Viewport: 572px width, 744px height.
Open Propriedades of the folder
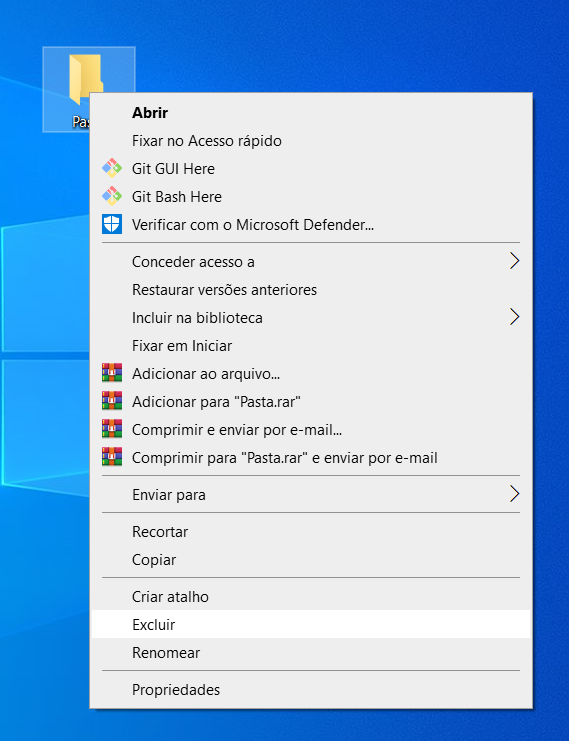coord(311,689)
